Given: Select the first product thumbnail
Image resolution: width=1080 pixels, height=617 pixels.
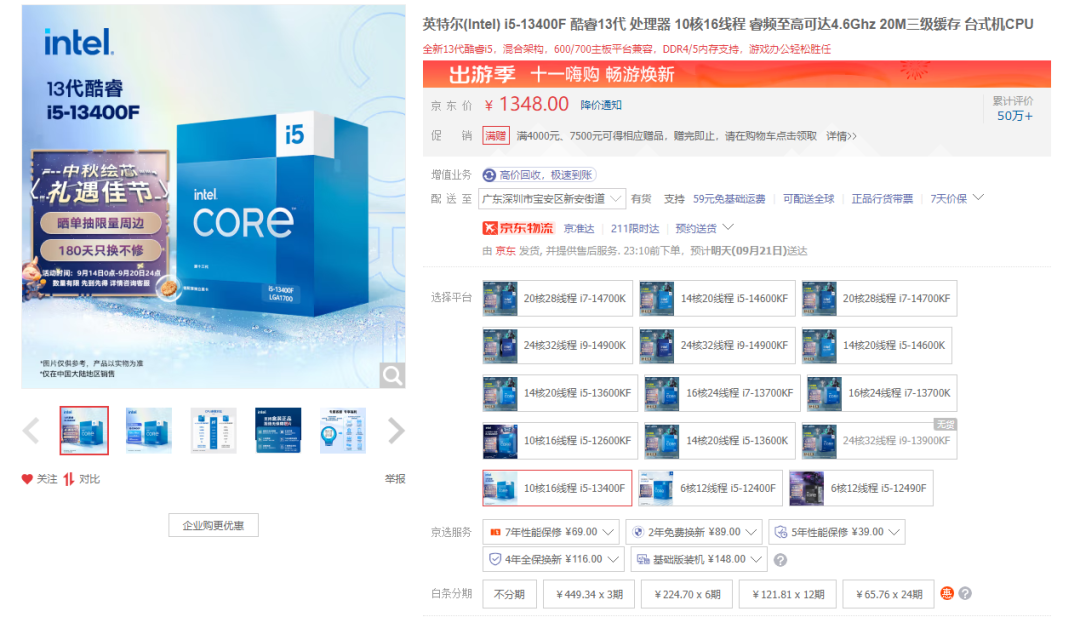Looking at the screenshot, I should pos(84,430).
